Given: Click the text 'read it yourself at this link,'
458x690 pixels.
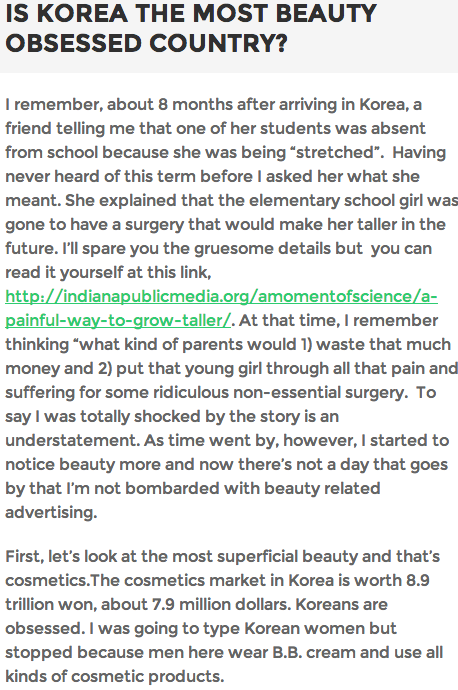Looking at the screenshot, I should [109, 273].
